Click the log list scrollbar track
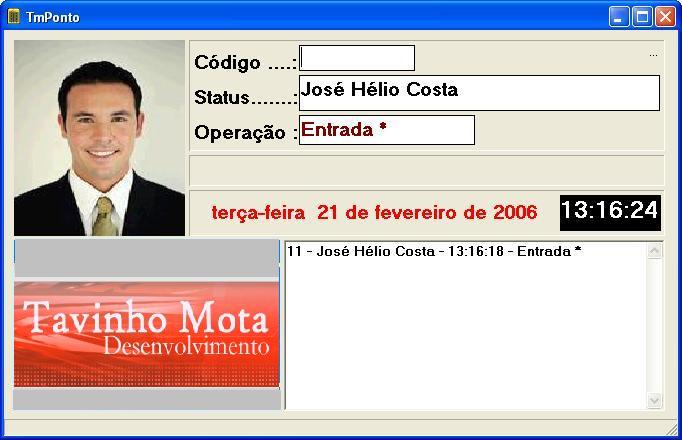The image size is (682, 440). [x=655, y=326]
